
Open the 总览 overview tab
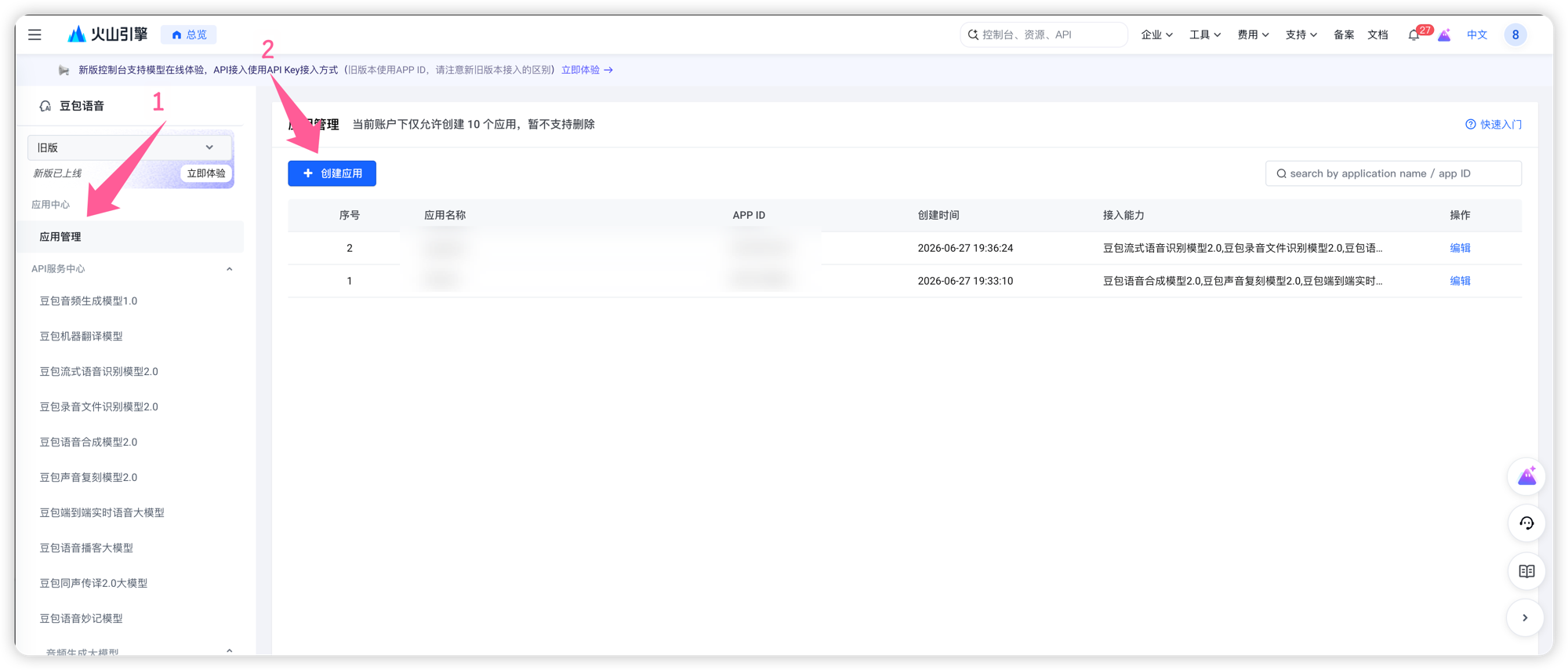tap(189, 35)
